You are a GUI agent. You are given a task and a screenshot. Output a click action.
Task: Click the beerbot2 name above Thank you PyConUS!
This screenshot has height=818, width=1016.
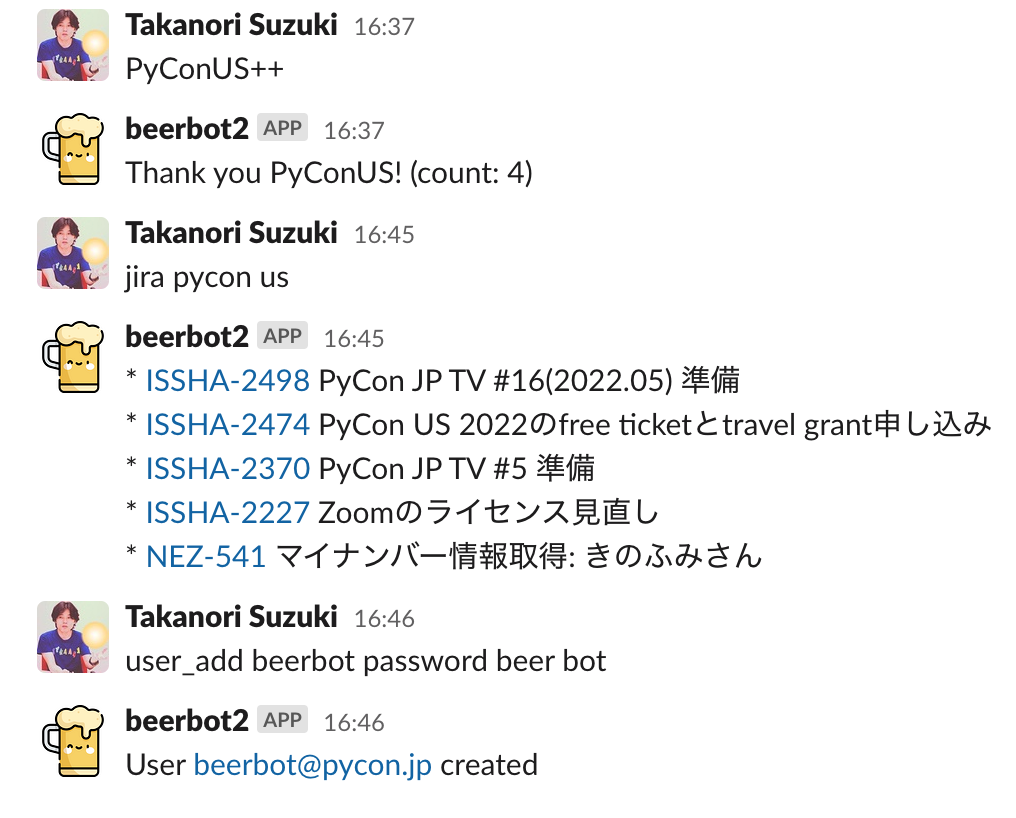[187, 129]
